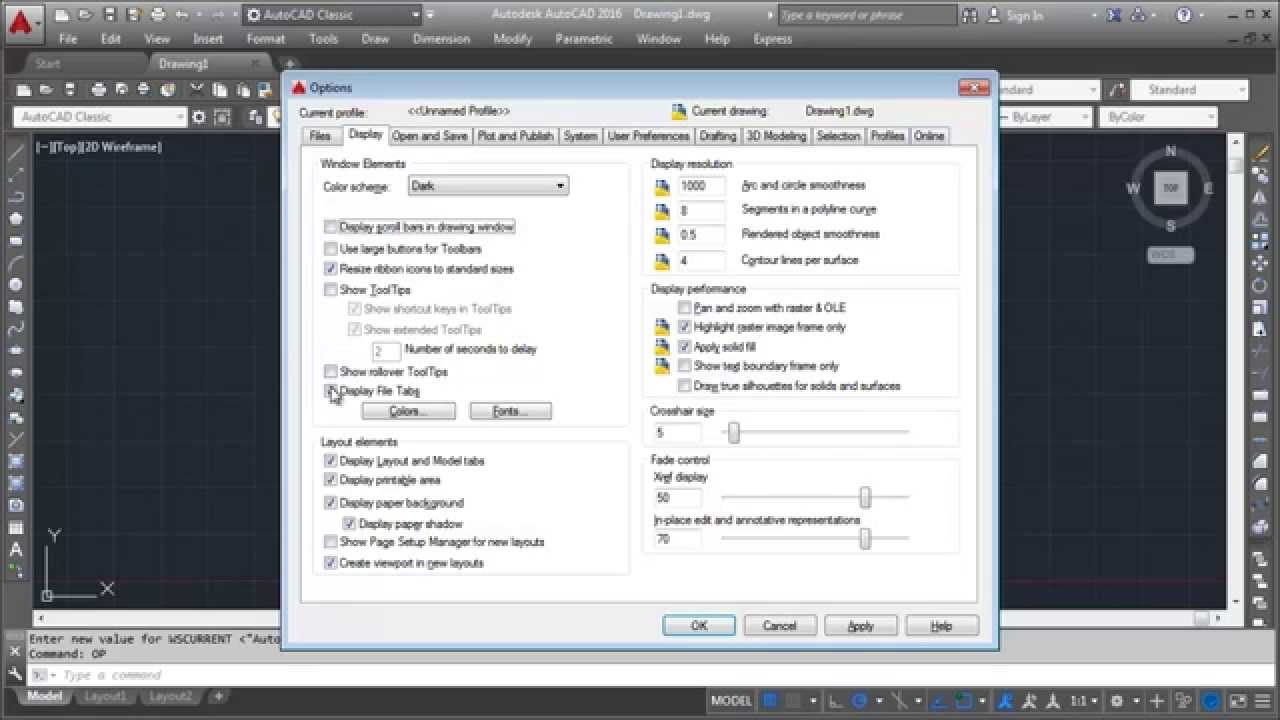Screen dimensions: 1280x720
Task: Click the new drawing tab plus button
Action: point(289,64)
